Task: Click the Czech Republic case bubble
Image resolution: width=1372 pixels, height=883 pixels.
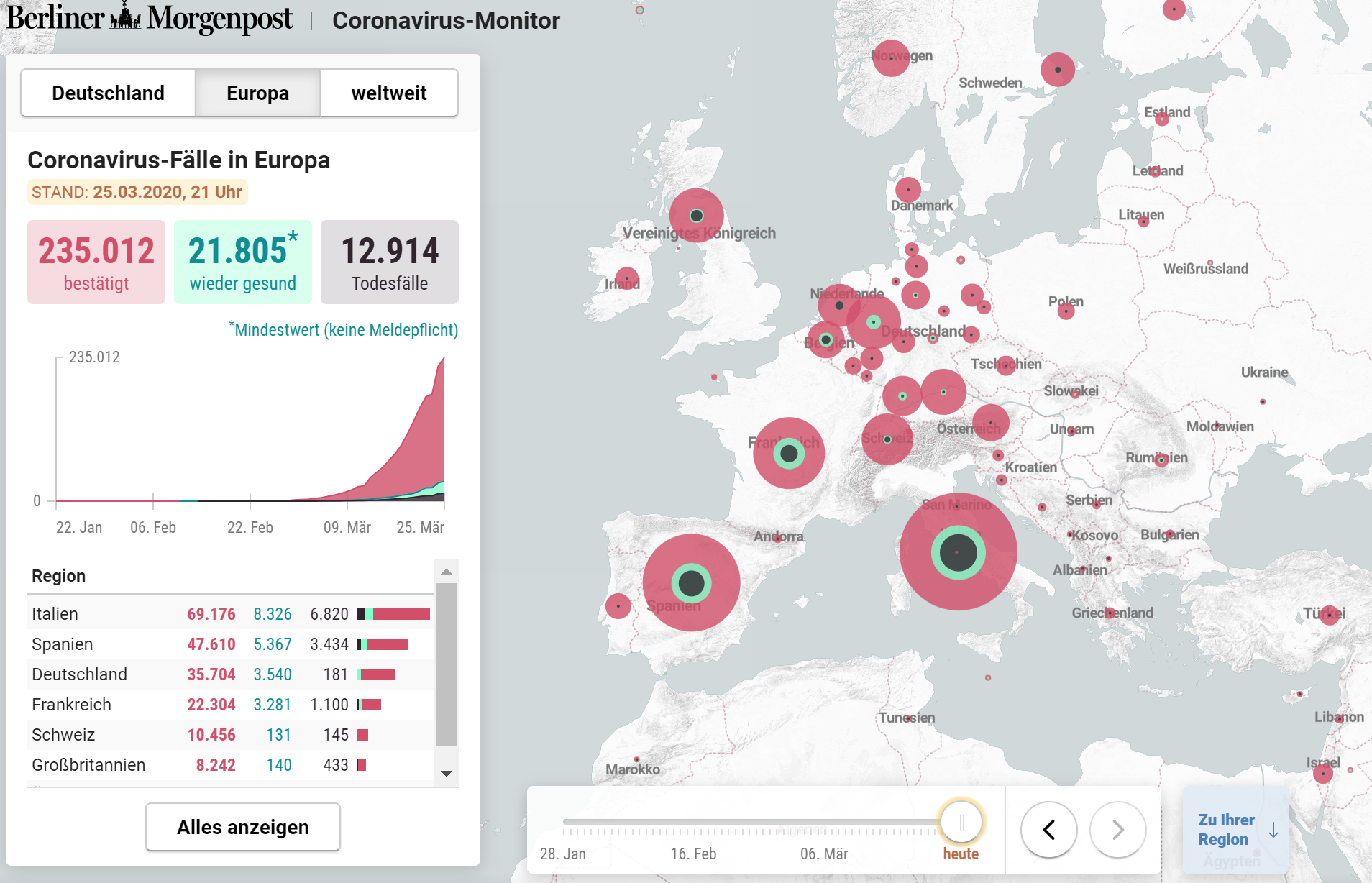Action: click(x=1006, y=365)
